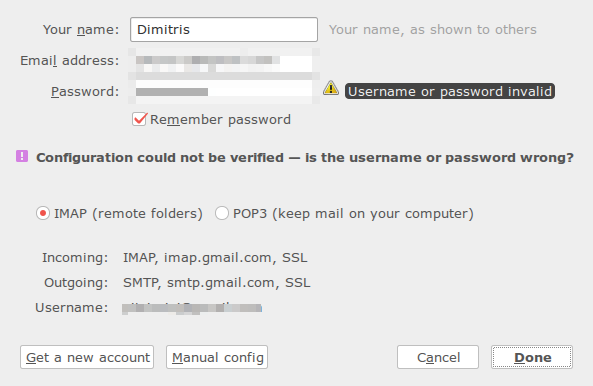Focus the Email address input field

[224, 61]
